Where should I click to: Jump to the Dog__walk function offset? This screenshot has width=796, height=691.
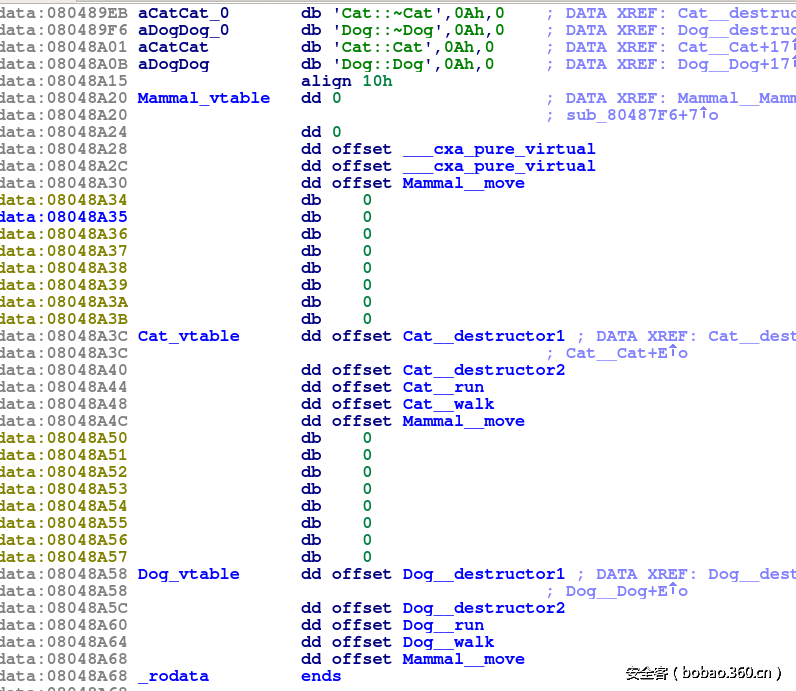tap(448, 642)
